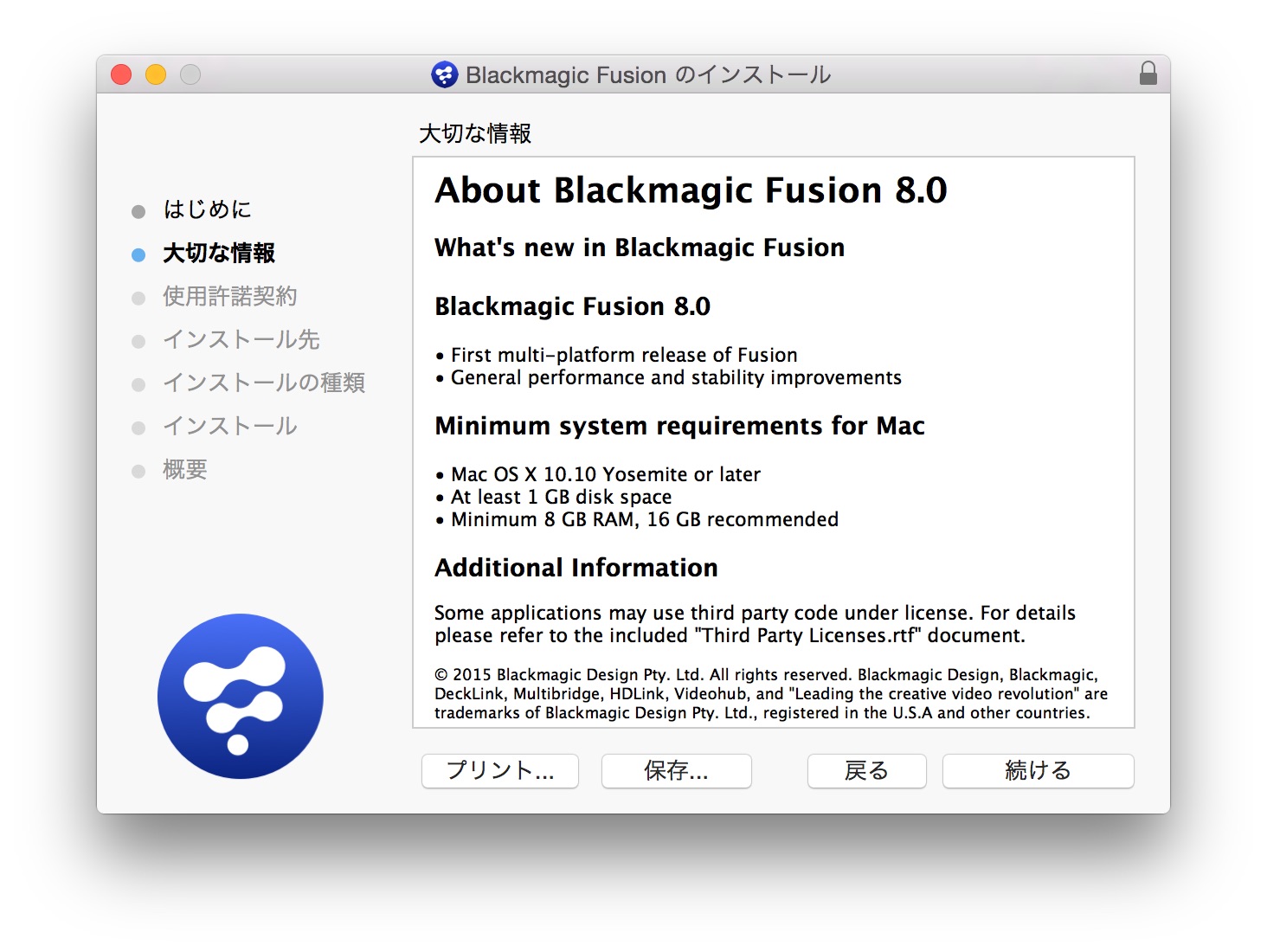Click 'Minimum 8 GB RAM, 16 GB recommended'
Image resolution: width=1267 pixels, height=952 pixels.
point(645,519)
